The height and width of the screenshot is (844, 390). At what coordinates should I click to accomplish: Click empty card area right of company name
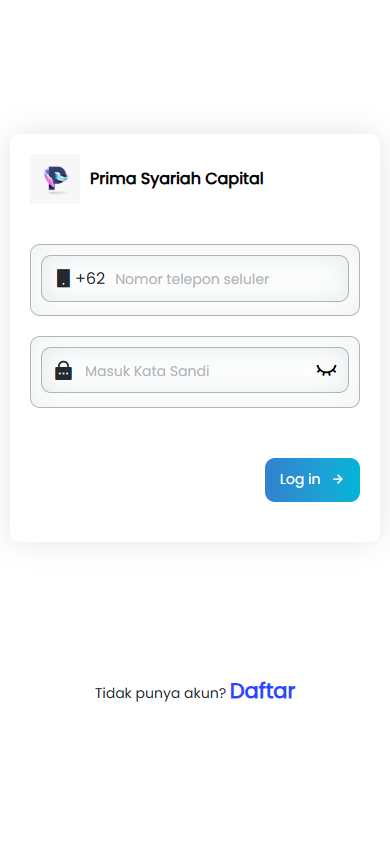(x=317, y=179)
